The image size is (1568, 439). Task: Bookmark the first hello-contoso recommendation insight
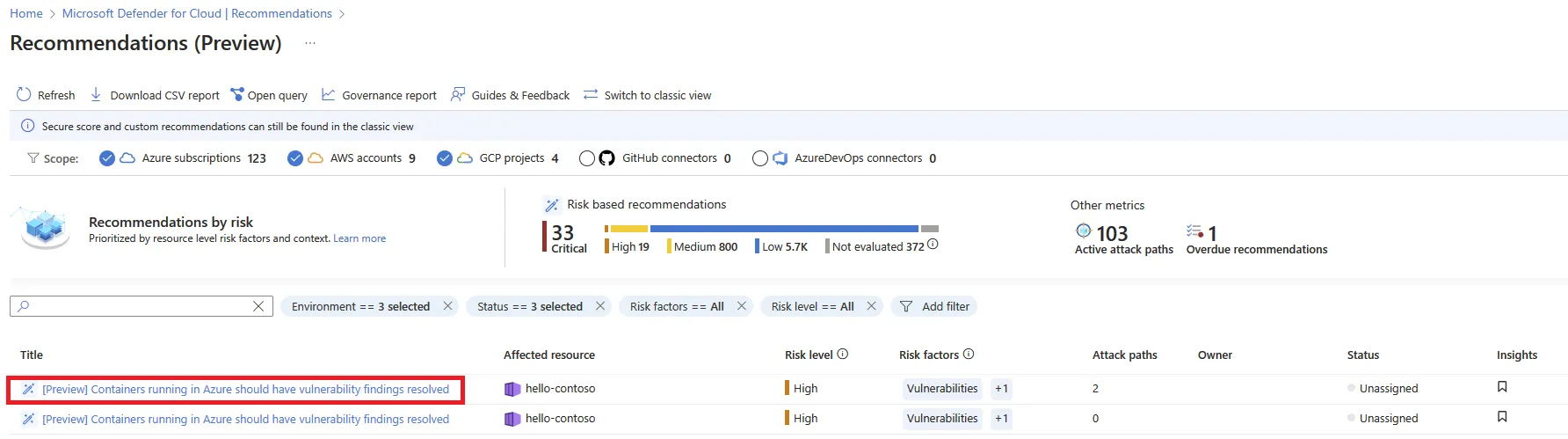point(1502,387)
